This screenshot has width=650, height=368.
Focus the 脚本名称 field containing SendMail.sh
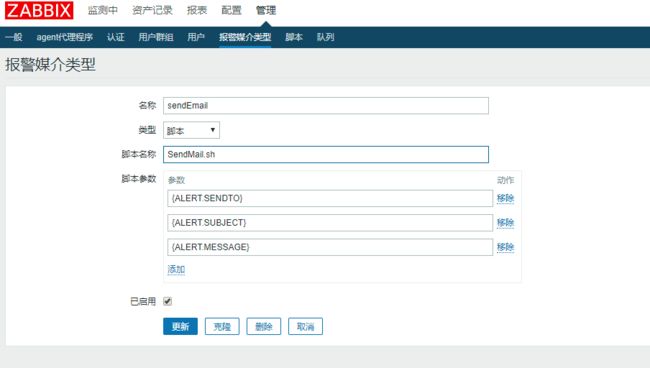[x=326, y=154]
